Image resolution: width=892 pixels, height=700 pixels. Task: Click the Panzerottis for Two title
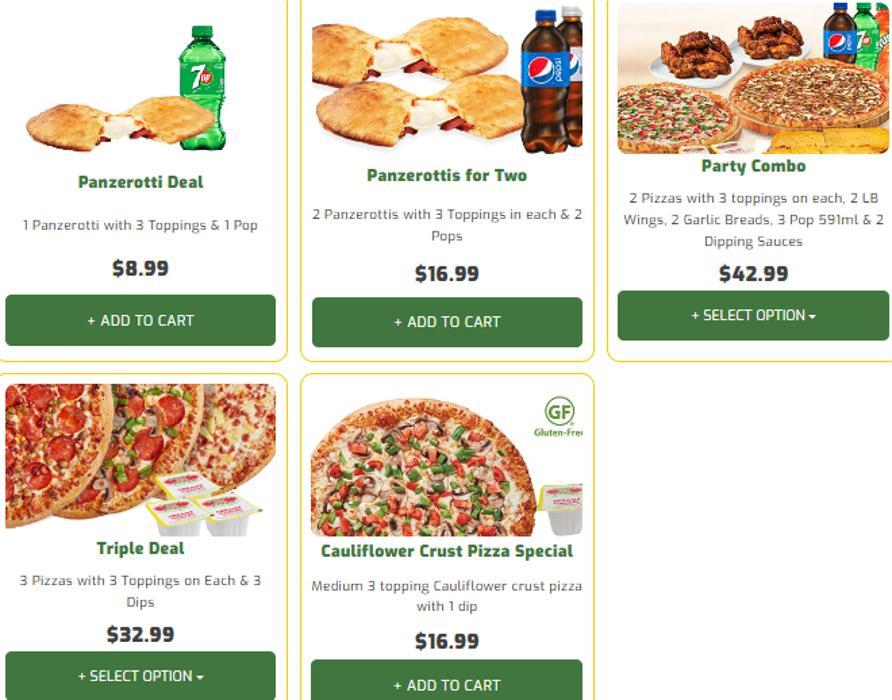[x=447, y=175]
